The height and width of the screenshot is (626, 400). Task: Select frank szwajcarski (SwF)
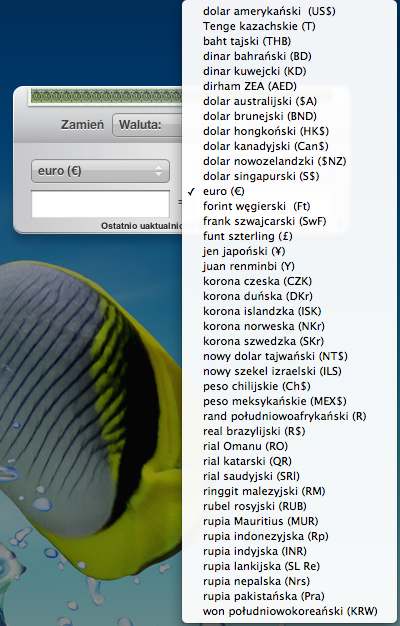point(289,221)
